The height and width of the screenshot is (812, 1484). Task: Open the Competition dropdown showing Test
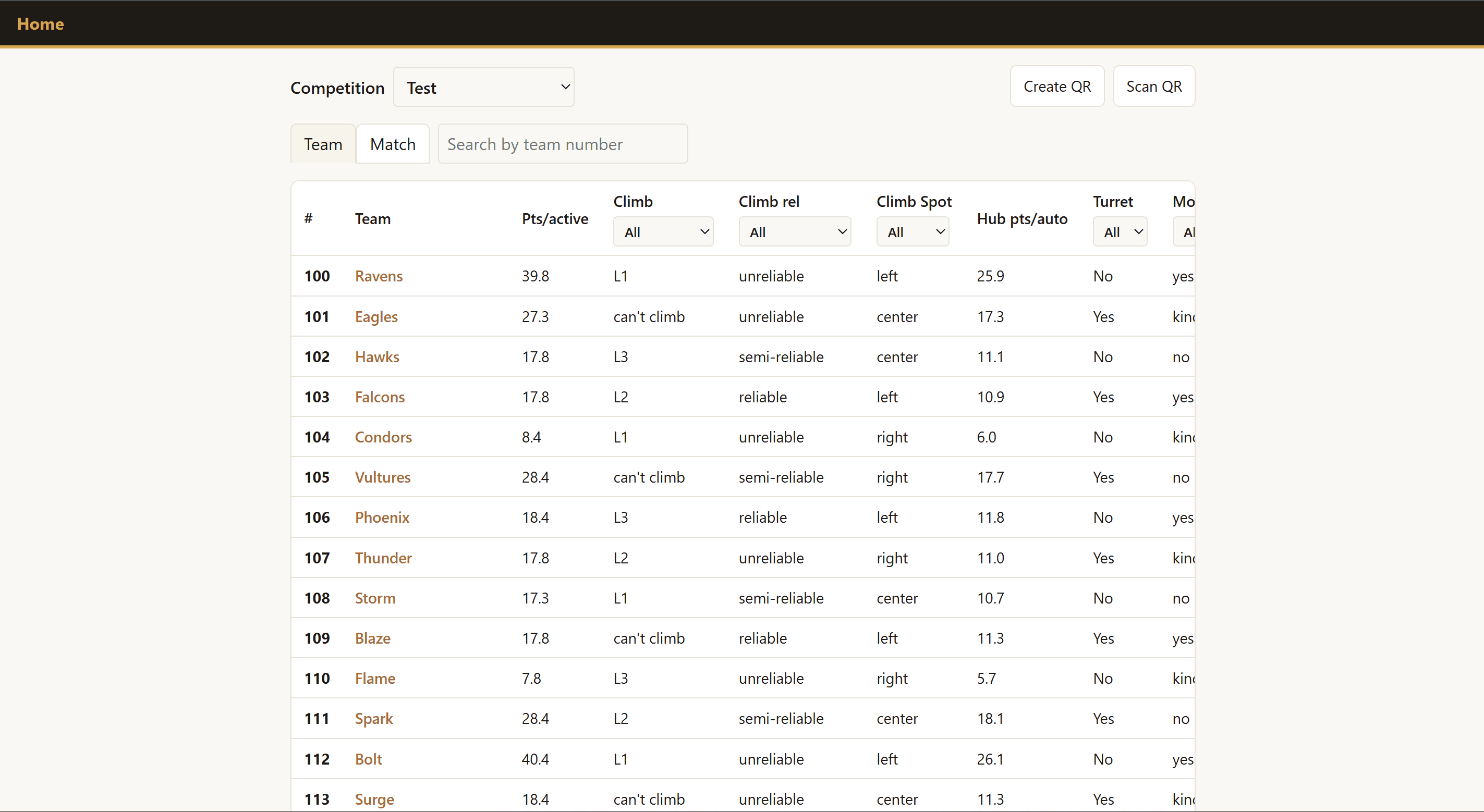[x=483, y=87]
